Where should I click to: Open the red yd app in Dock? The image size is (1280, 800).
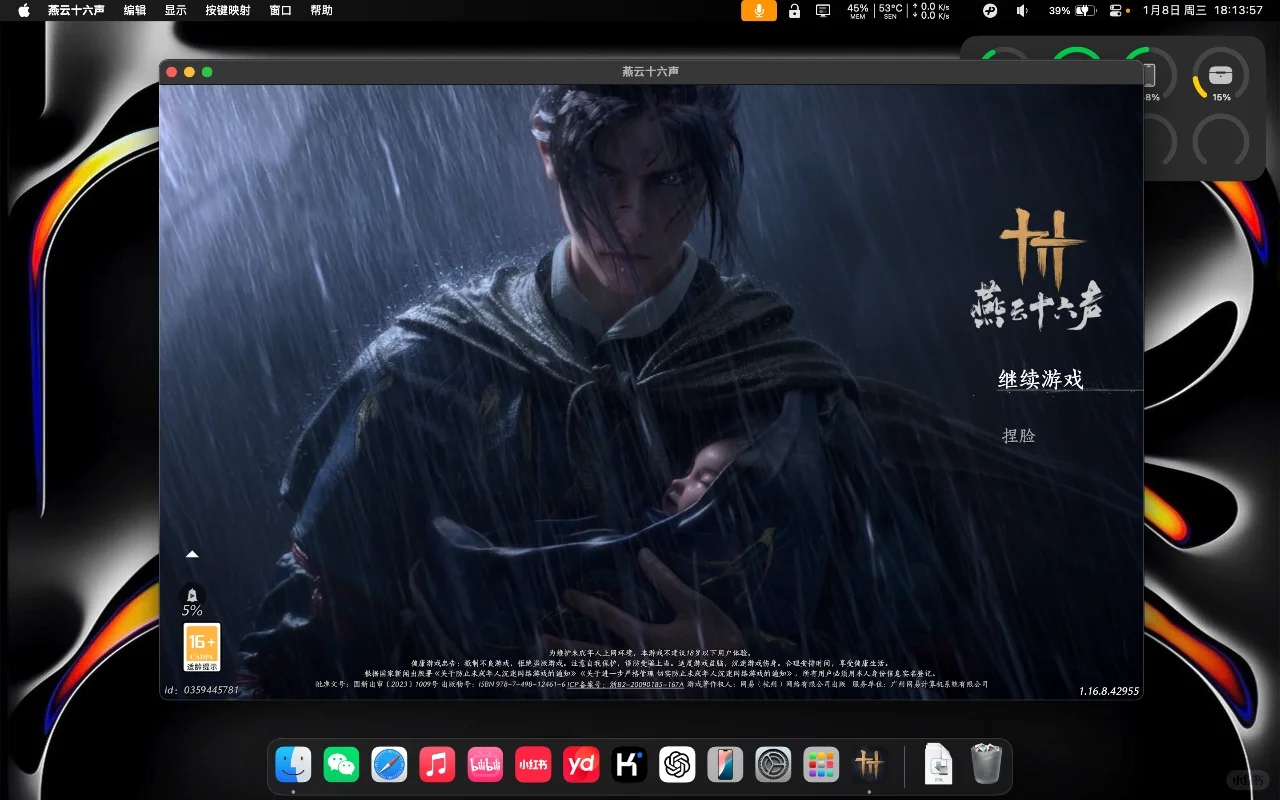coord(581,765)
